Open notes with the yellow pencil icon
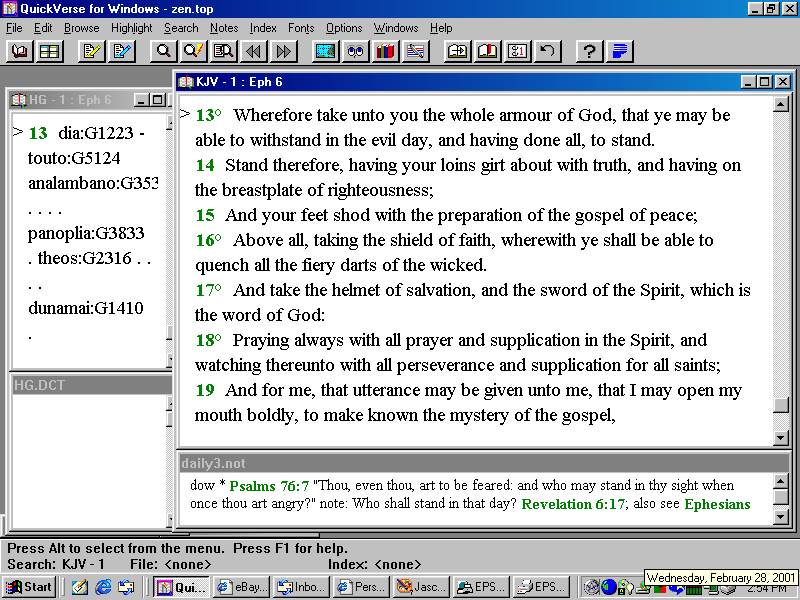Image resolution: width=800 pixels, height=600 pixels. pos(92,51)
